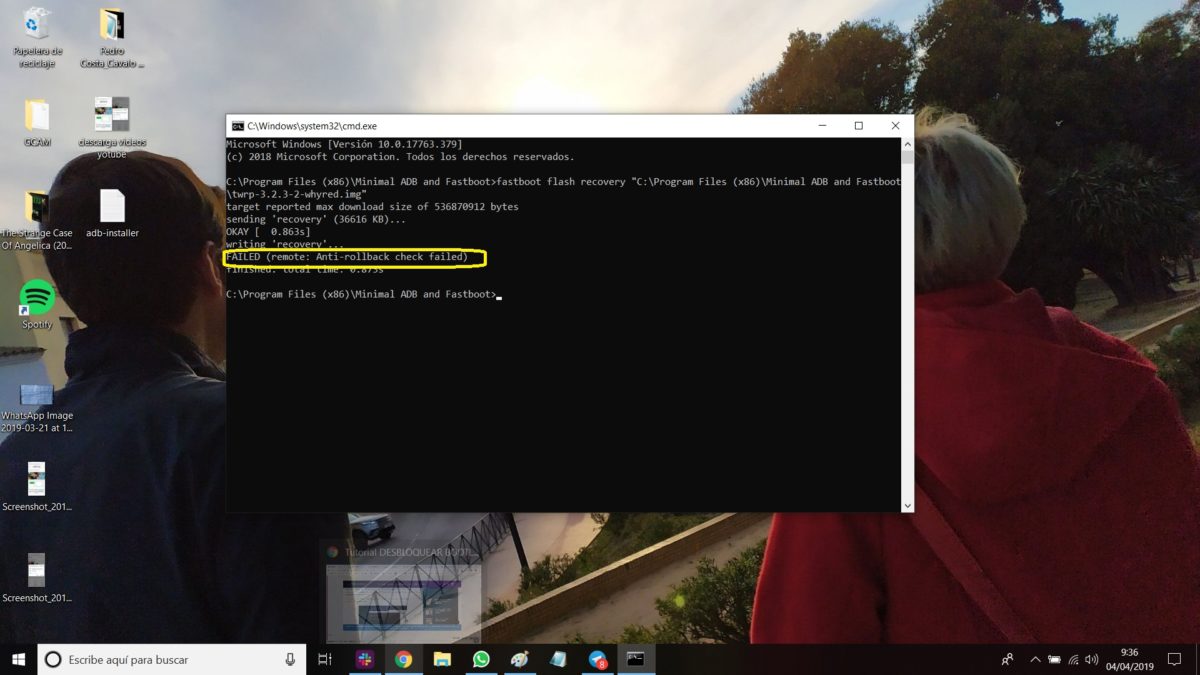Screen dimensions: 1200x675
Task: Open the Papelera de reciclaje desktop icon
Action: click(37, 38)
